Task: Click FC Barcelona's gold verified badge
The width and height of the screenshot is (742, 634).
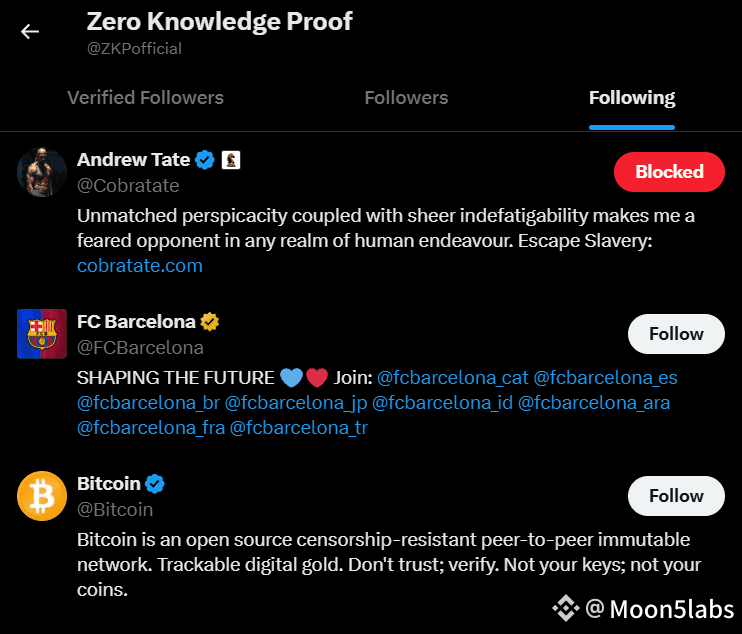Action: pyautogui.click(x=210, y=322)
